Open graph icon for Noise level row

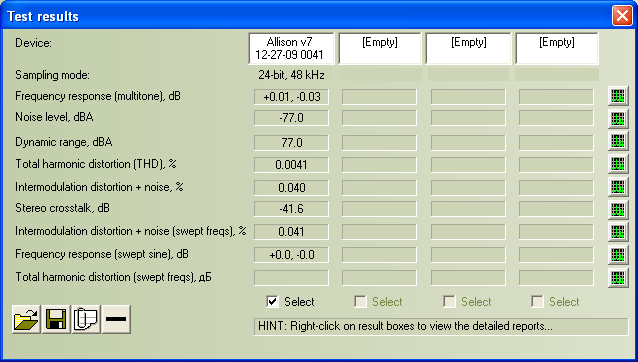(x=618, y=118)
